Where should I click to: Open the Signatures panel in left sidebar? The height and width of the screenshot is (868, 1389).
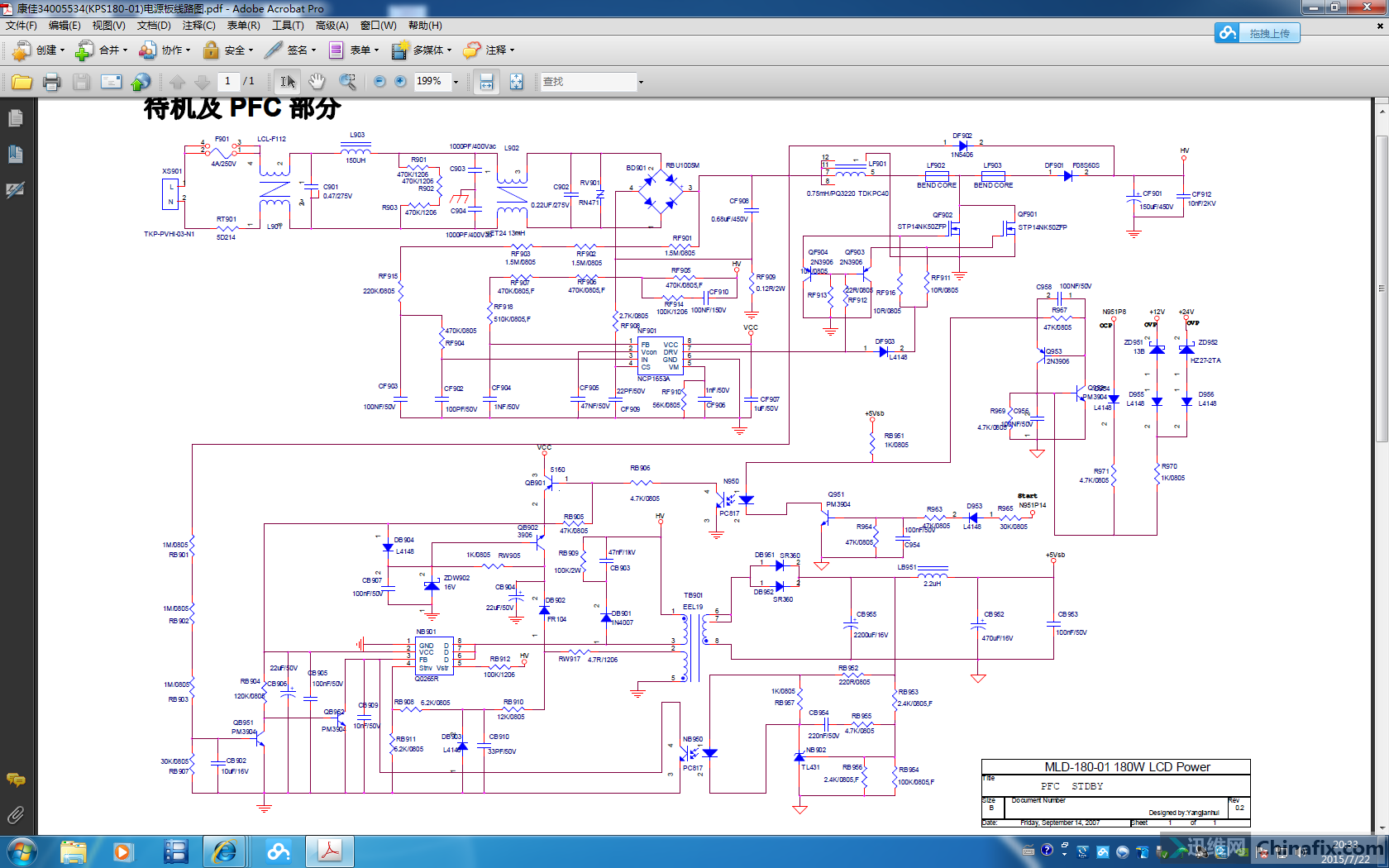pos(15,190)
